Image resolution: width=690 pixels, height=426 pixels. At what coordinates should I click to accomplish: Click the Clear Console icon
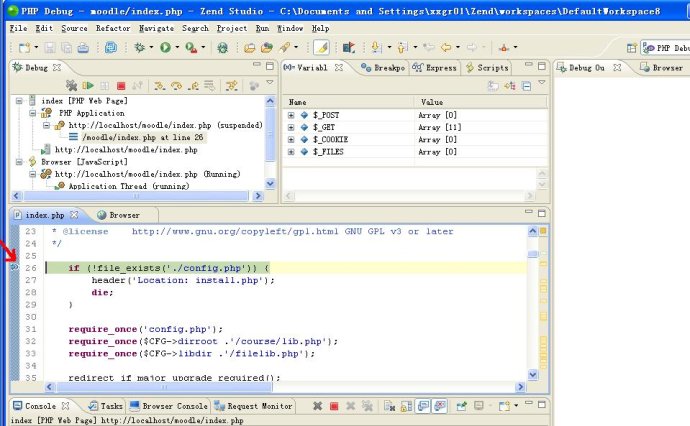389,406
